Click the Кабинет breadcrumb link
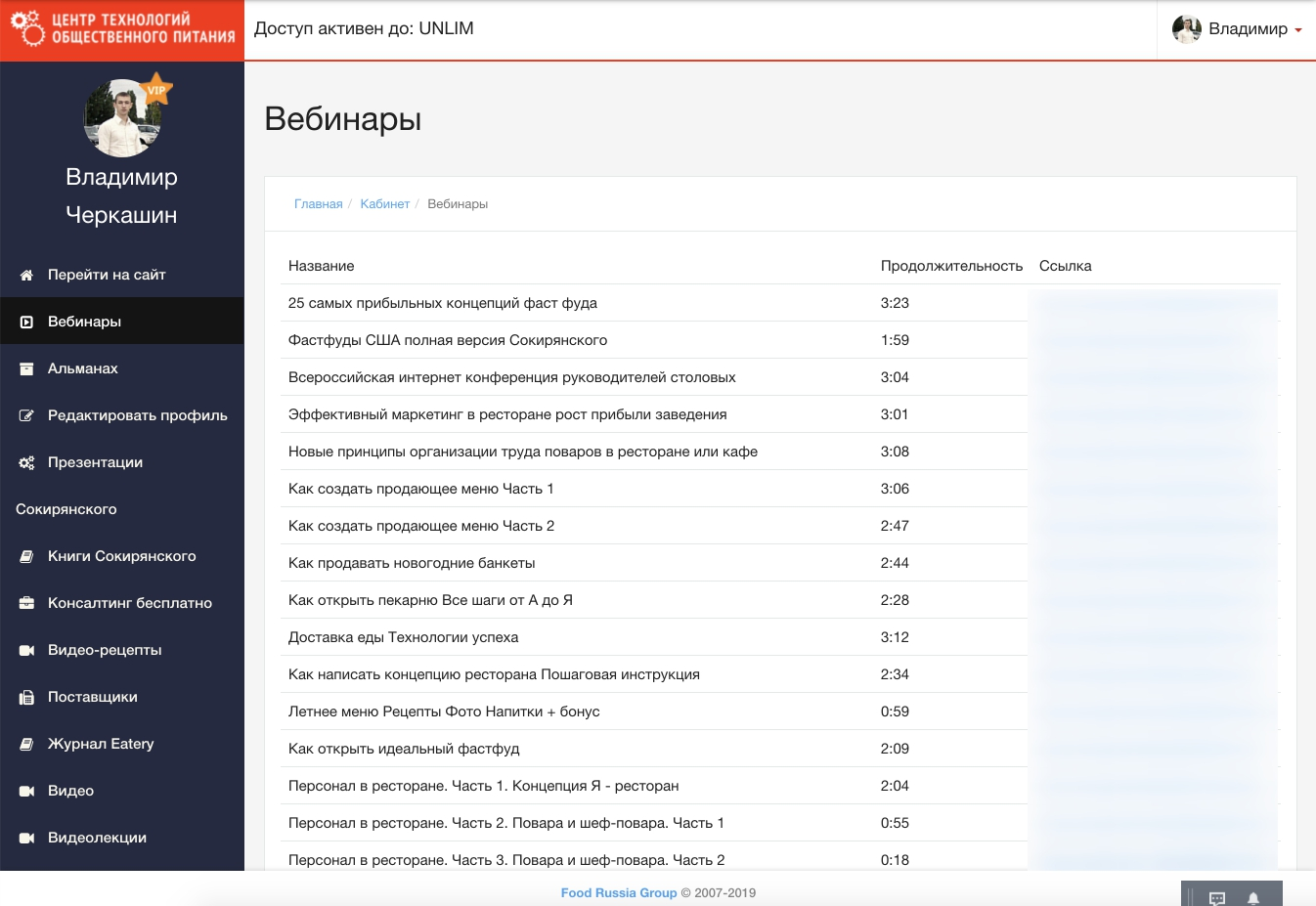The height and width of the screenshot is (906, 1316). click(x=384, y=204)
